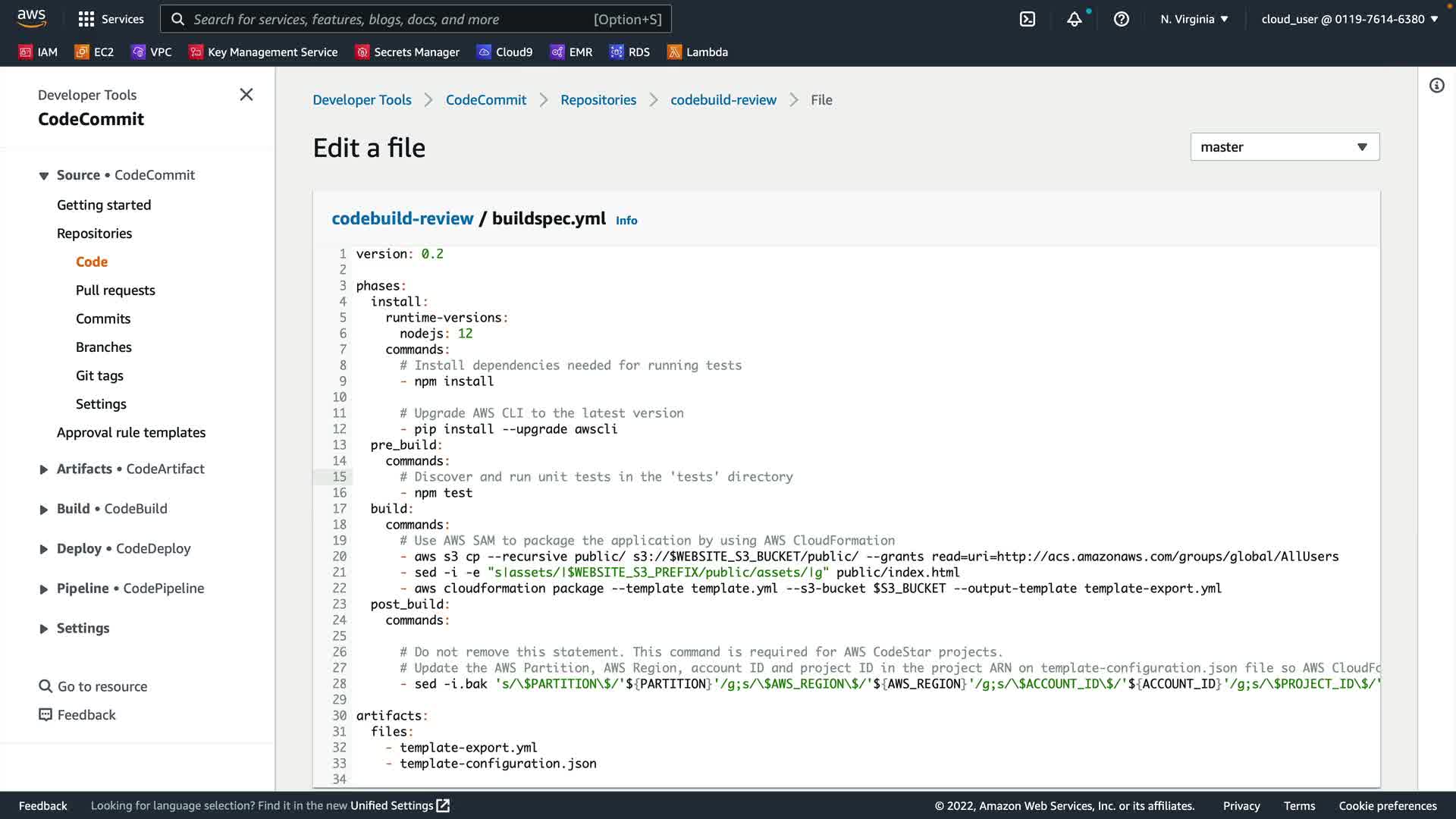
Task: Click the Go to resource search icon
Action: pos(45,686)
